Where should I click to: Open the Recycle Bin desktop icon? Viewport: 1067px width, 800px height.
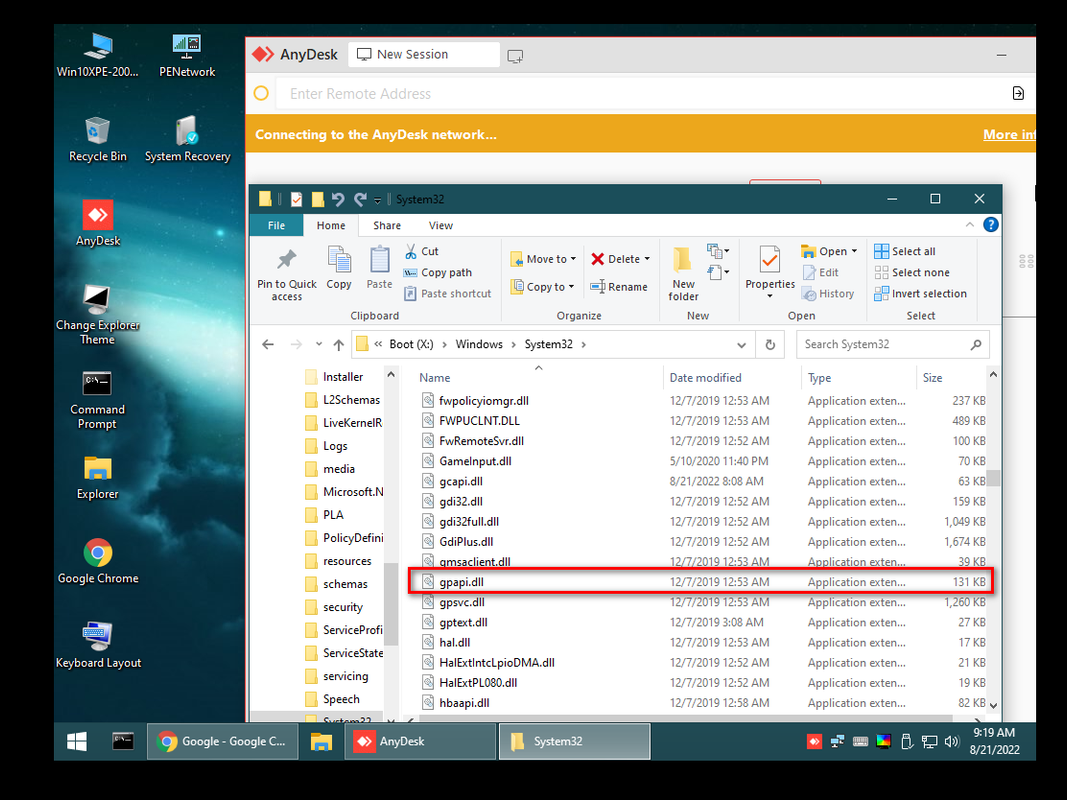coord(97,139)
